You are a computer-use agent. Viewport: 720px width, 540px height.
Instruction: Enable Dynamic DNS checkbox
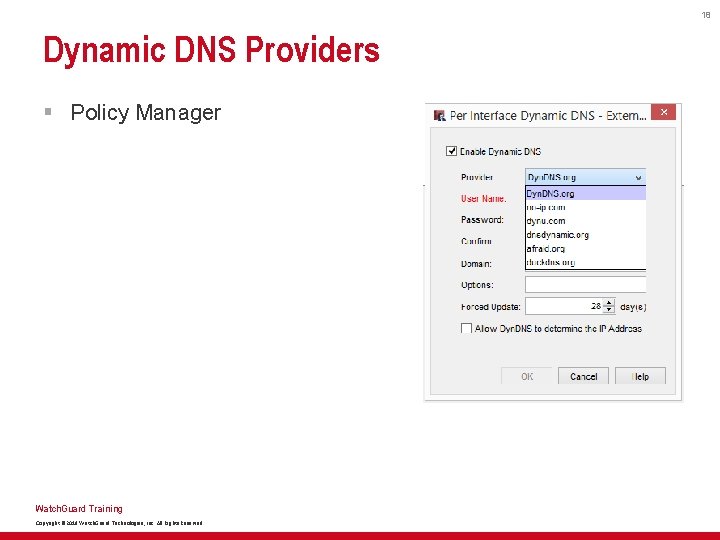[x=451, y=151]
